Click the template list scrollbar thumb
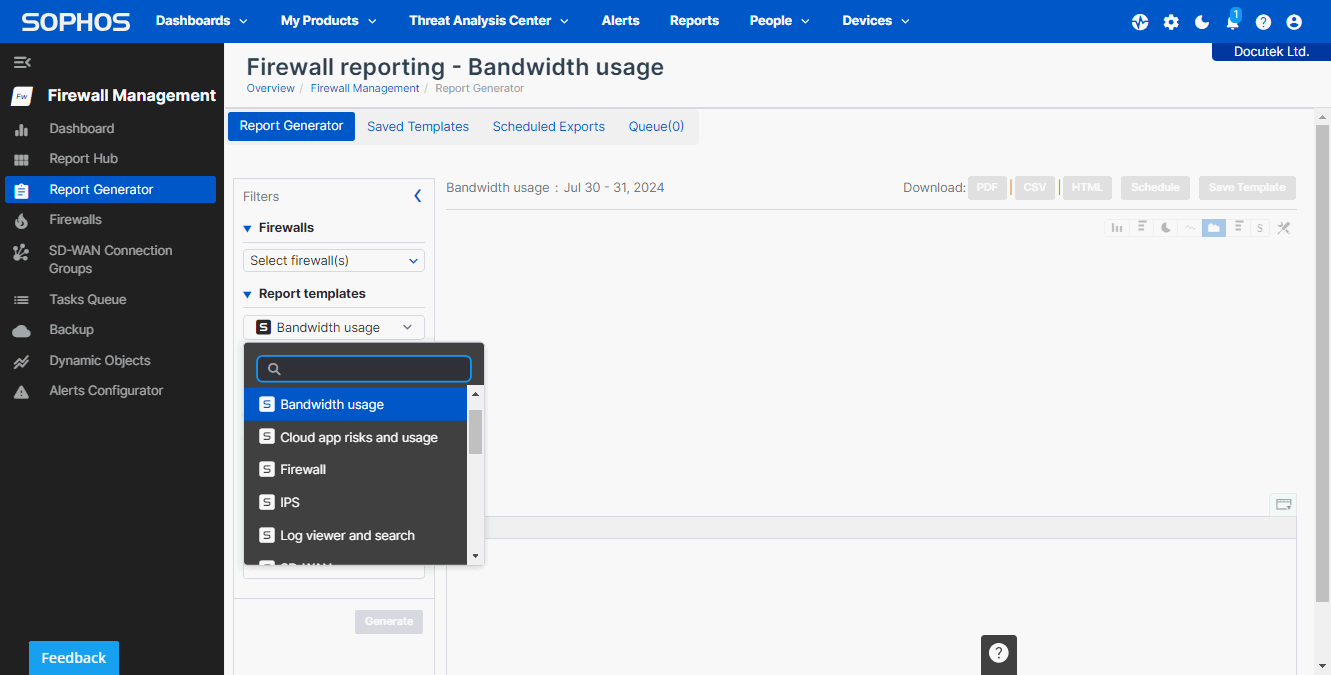Screen dimensions: 1331x675 pyautogui.click(x=475, y=431)
